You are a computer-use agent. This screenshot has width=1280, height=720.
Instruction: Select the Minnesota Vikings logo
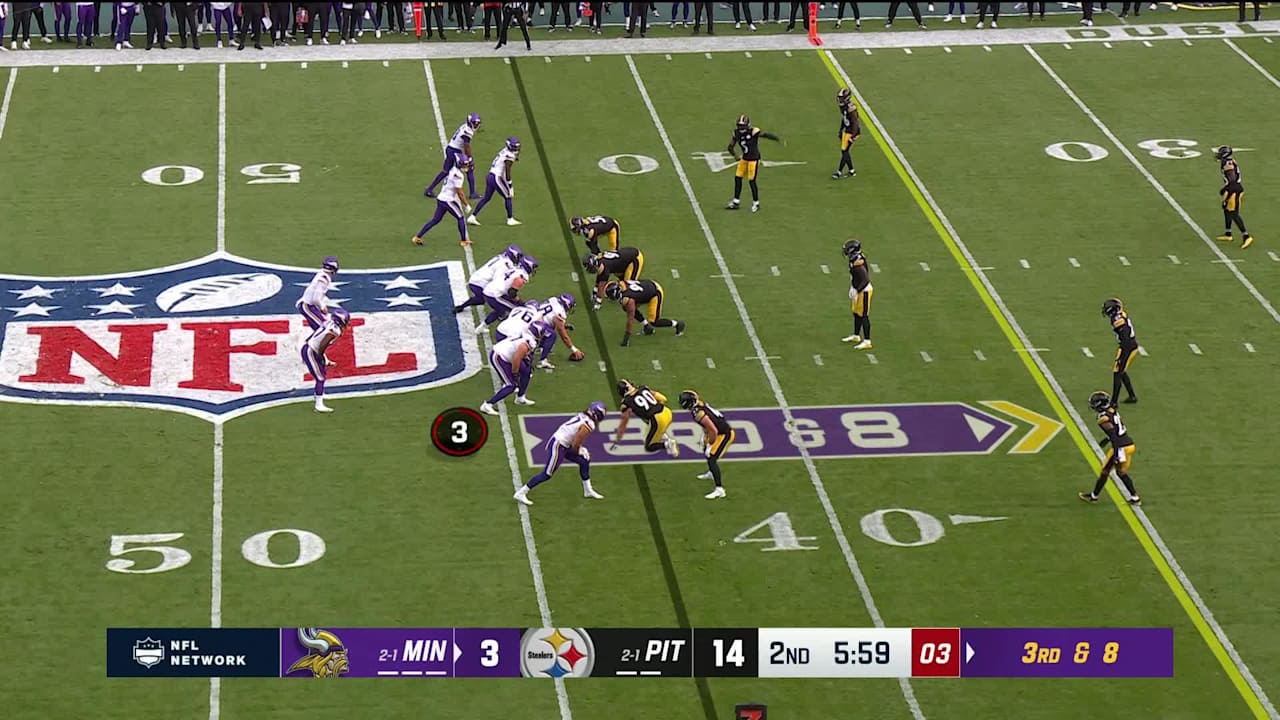pos(318,650)
